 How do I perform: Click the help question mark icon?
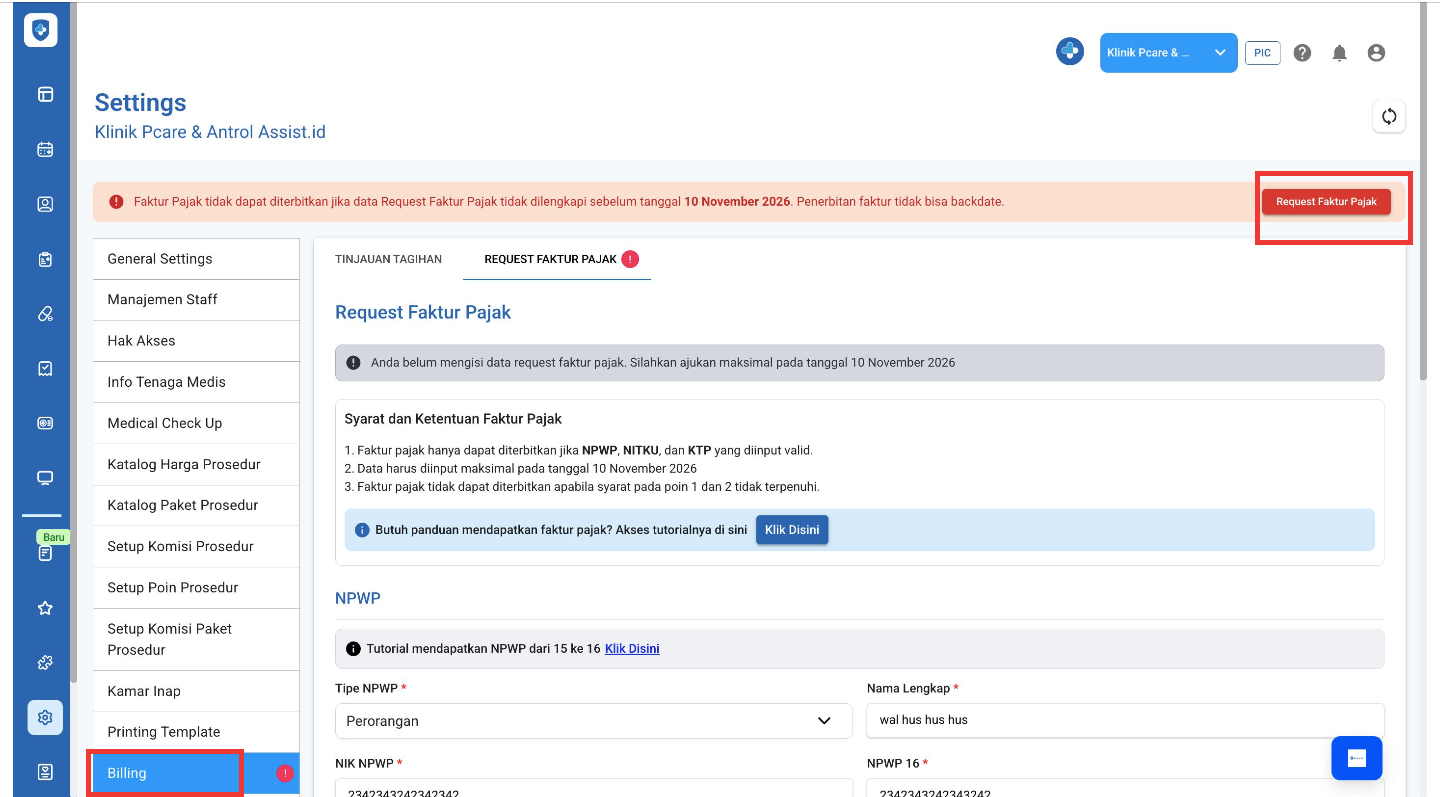coord(1302,53)
